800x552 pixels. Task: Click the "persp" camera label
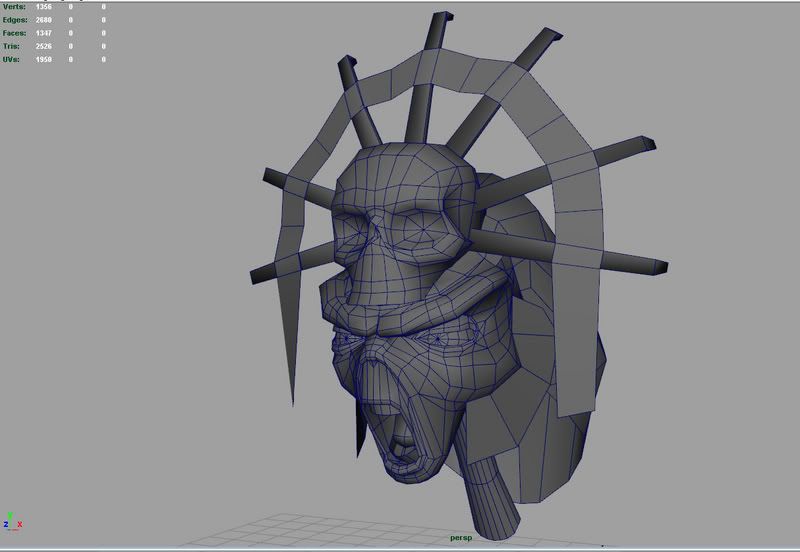(461, 538)
